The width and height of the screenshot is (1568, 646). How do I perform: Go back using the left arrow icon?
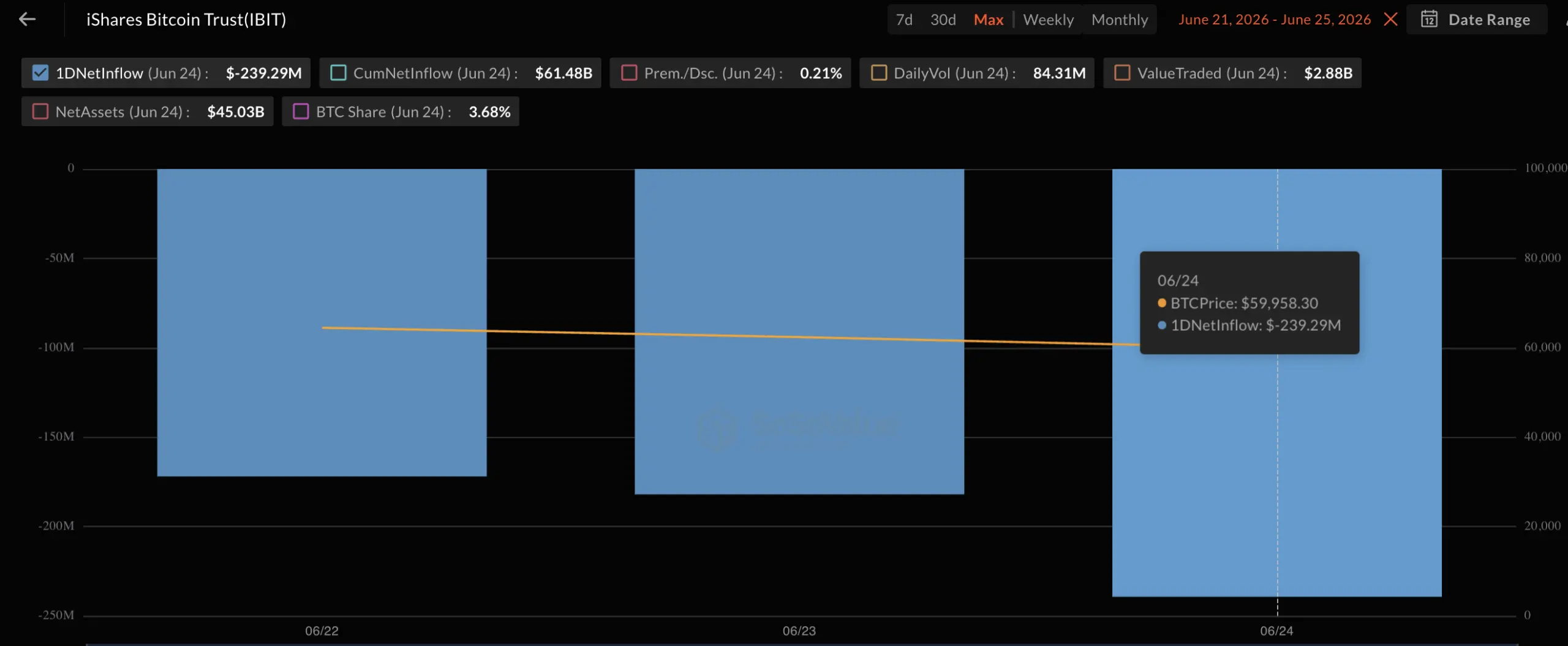tap(27, 20)
